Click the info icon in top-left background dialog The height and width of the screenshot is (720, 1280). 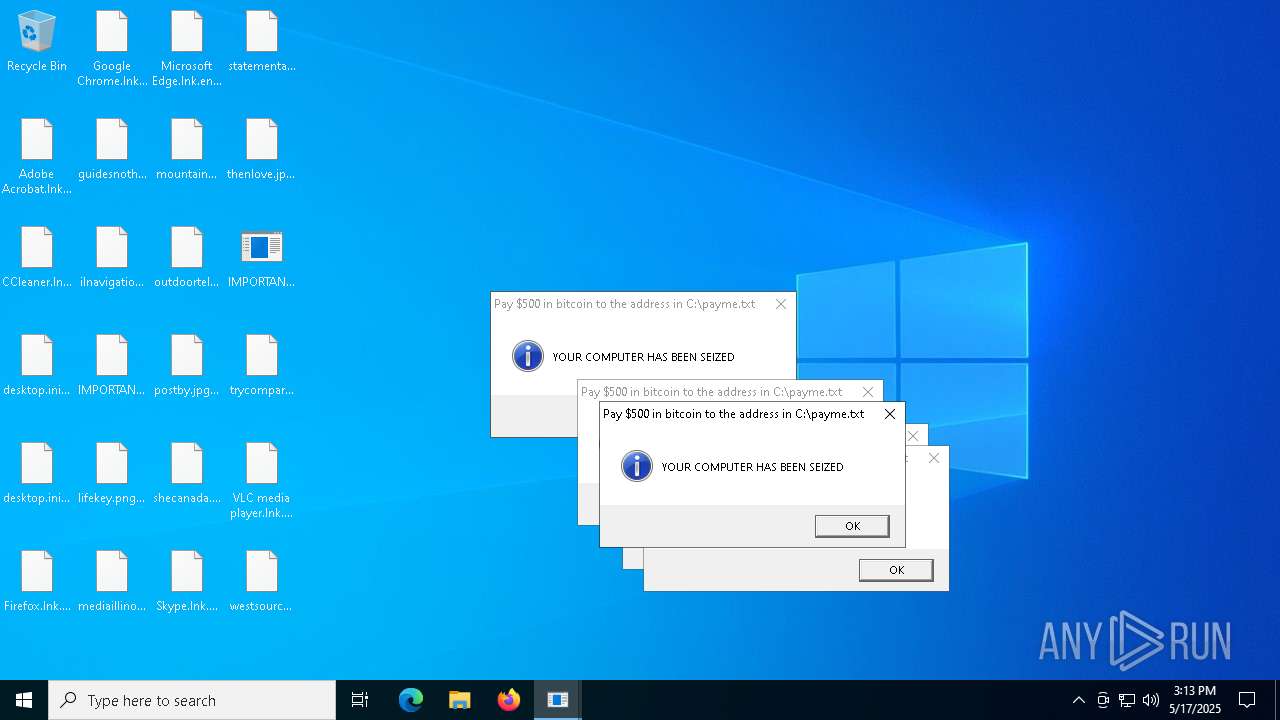point(528,356)
